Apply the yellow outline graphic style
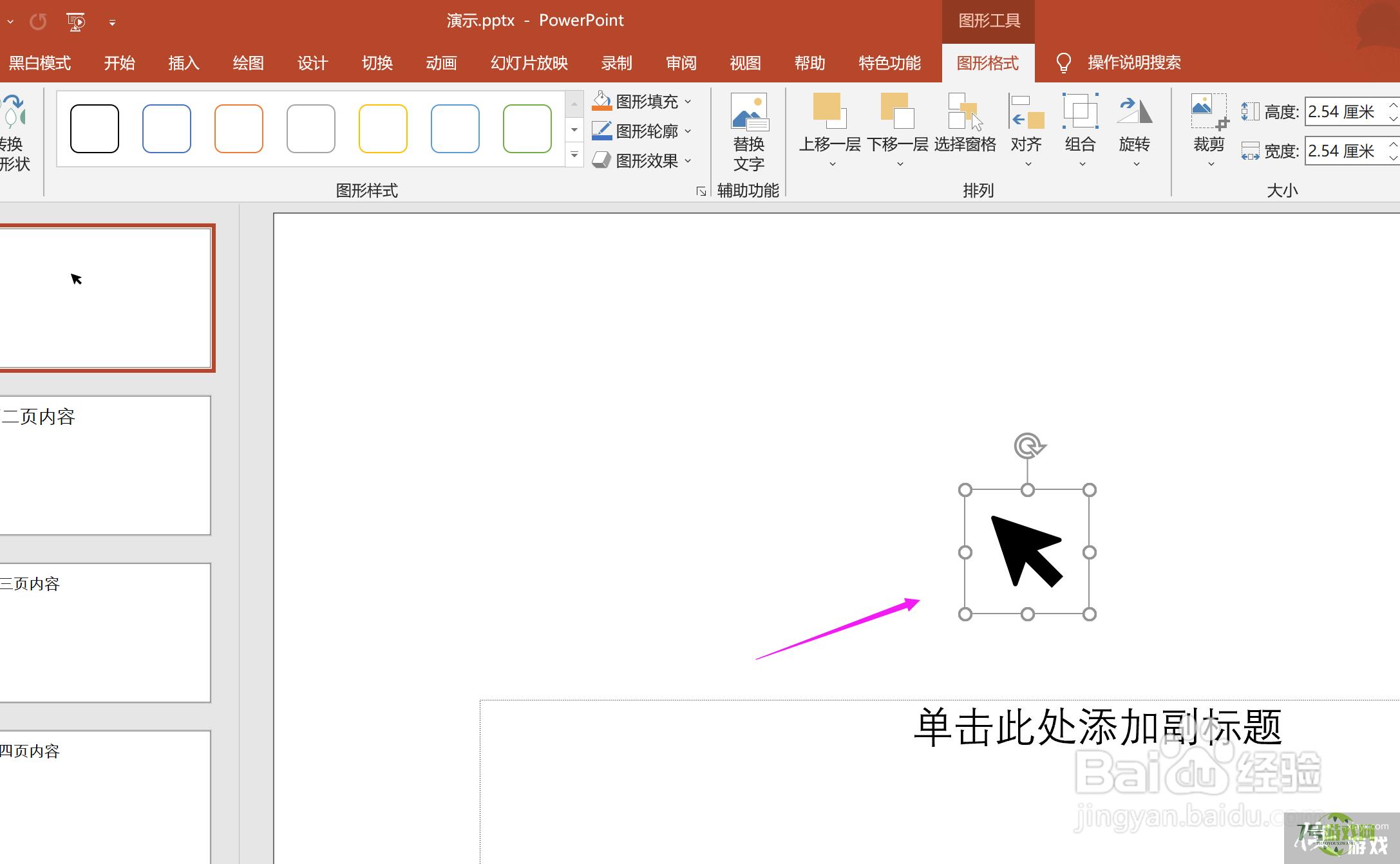 point(383,129)
